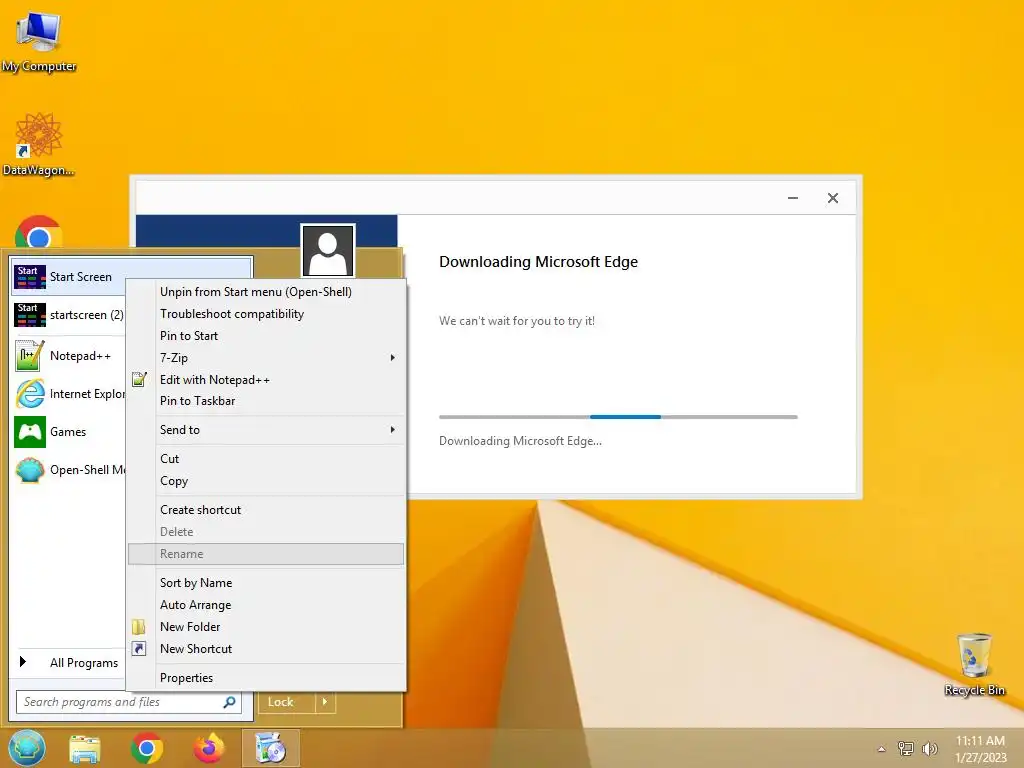
Task: Open the Recycle Bin on desktop
Action: [974, 664]
